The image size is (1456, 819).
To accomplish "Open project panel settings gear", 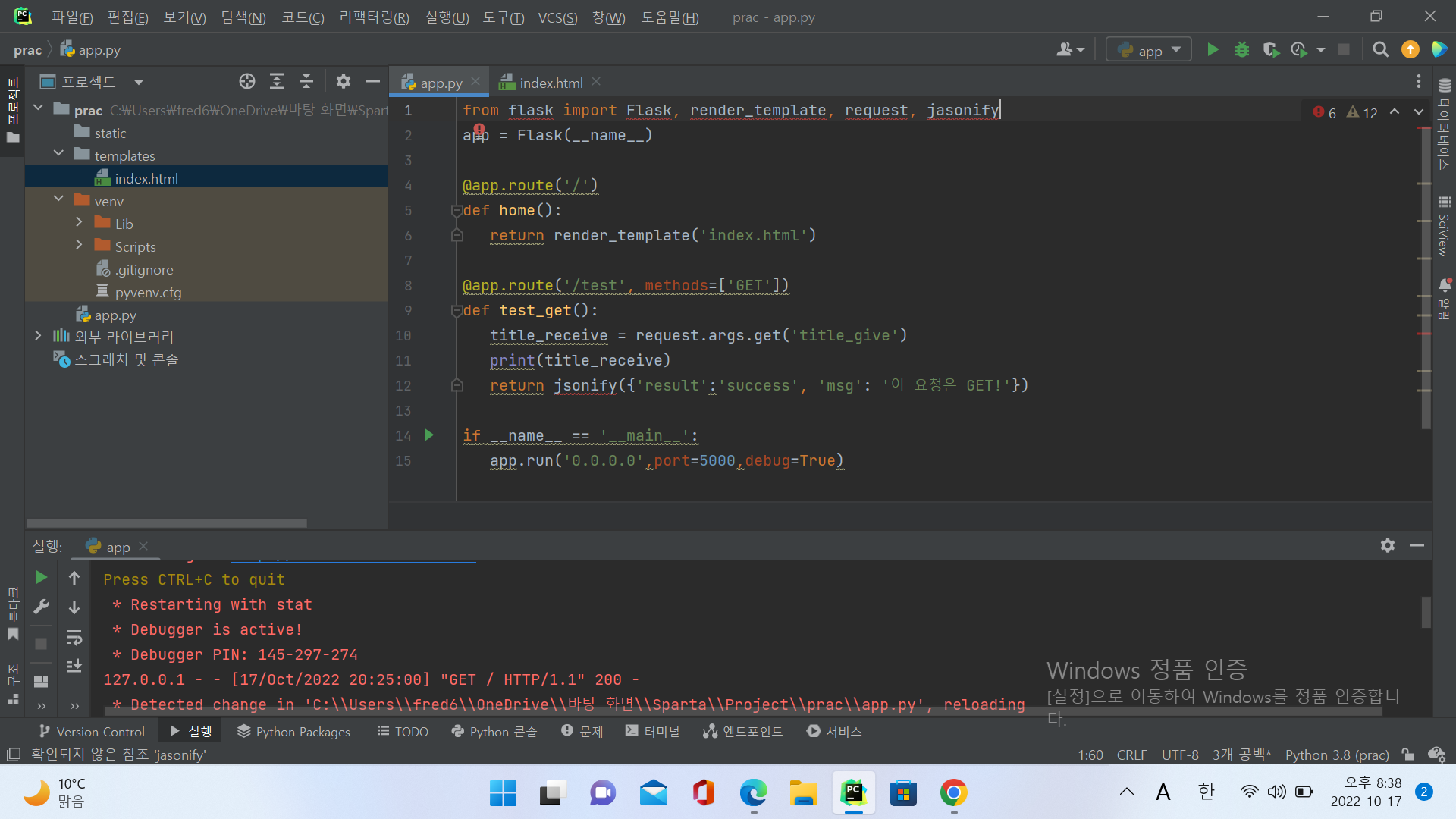I will [x=344, y=81].
